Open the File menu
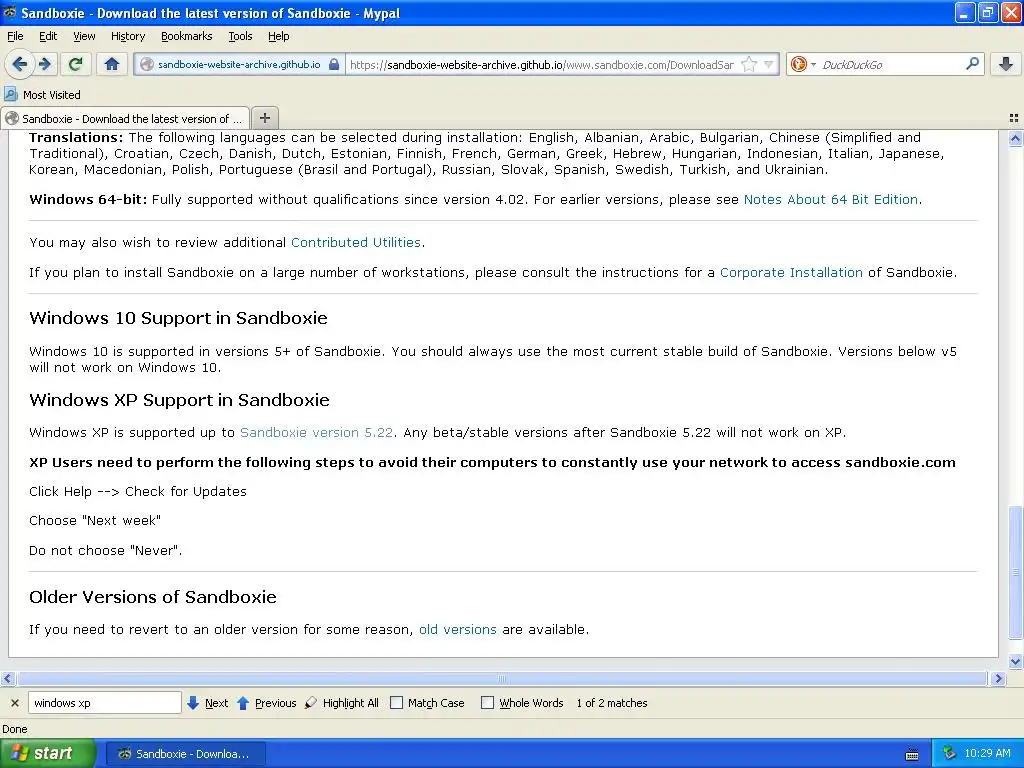1024x768 pixels. [x=15, y=37]
